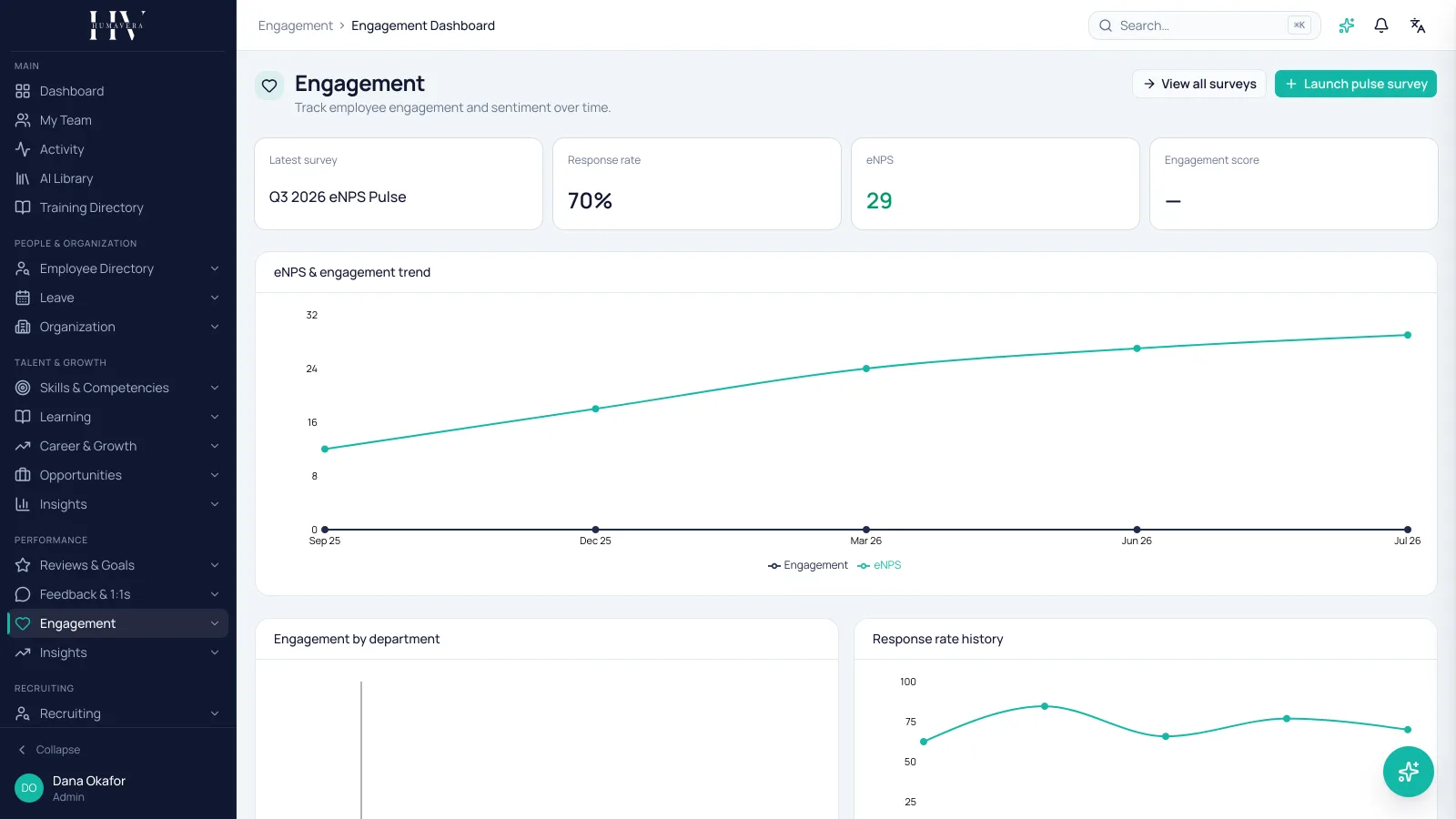Image resolution: width=1456 pixels, height=819 pixels.
Task: Expand the Learning submenu chevron
Action: click(215, 417)
